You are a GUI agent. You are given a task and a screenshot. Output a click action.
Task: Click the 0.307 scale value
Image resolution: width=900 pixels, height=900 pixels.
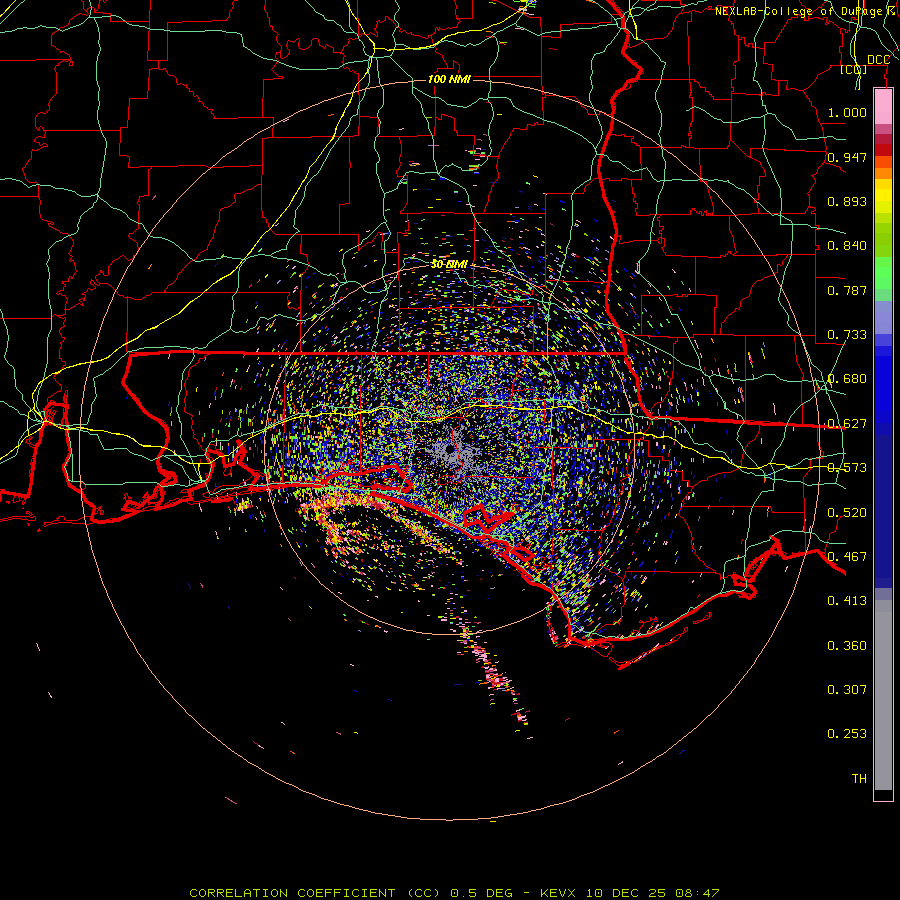(847, 690)
